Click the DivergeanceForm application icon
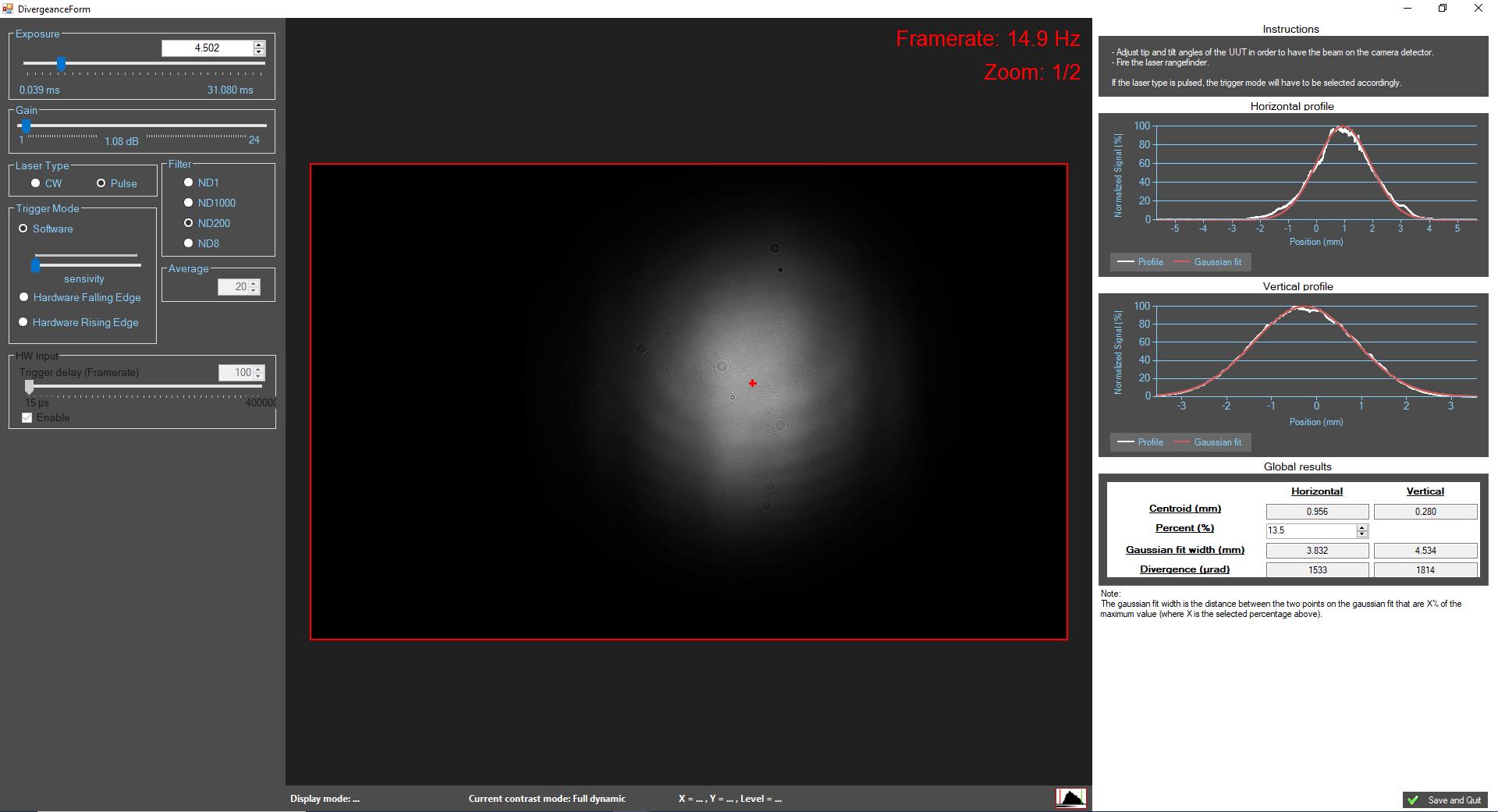 tap(8, 9)
